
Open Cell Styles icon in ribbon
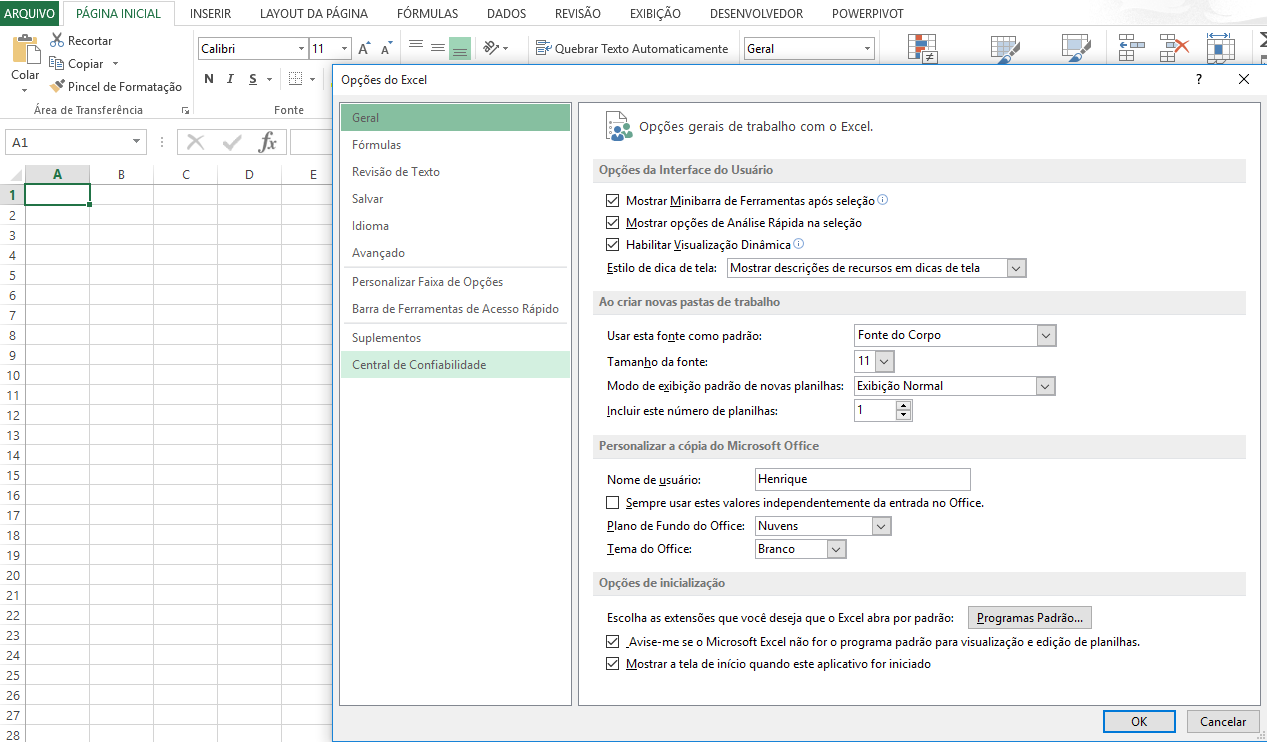(1076, 49)
